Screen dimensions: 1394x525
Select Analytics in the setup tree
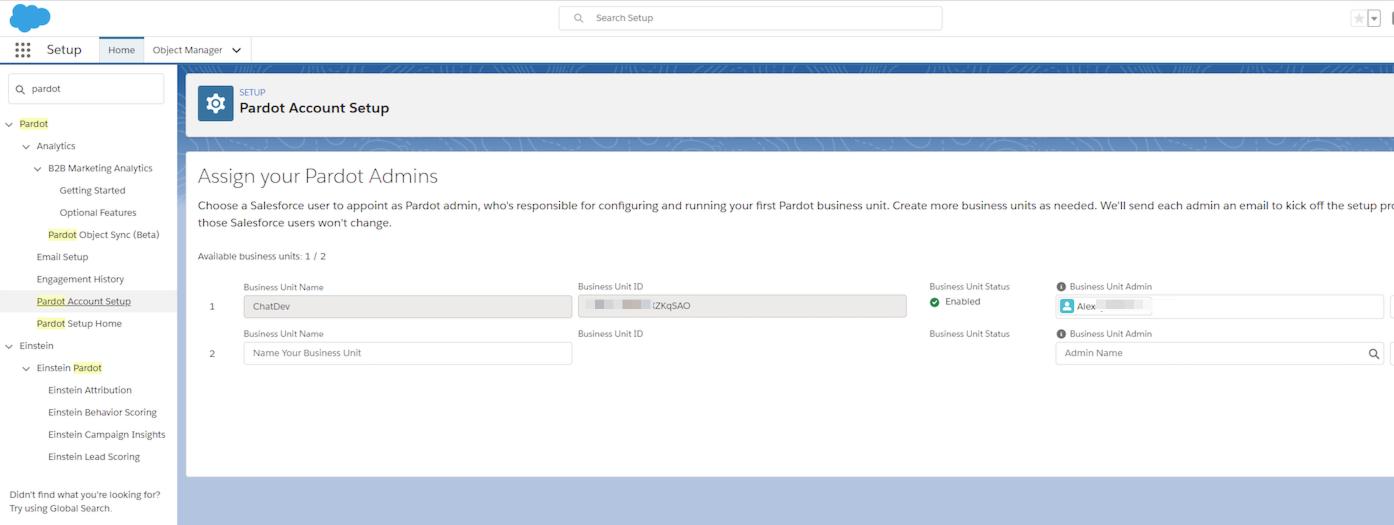click(x=56, y=146)
